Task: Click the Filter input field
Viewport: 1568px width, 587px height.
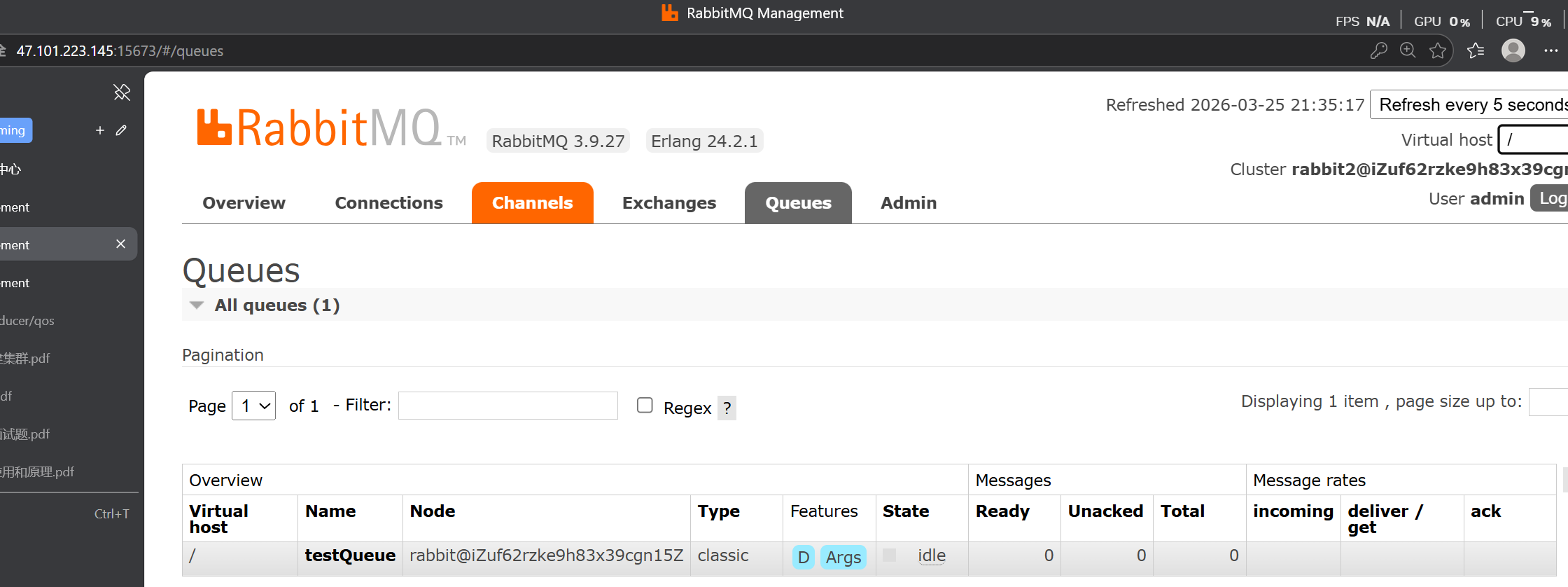Action: pos(508,406)
